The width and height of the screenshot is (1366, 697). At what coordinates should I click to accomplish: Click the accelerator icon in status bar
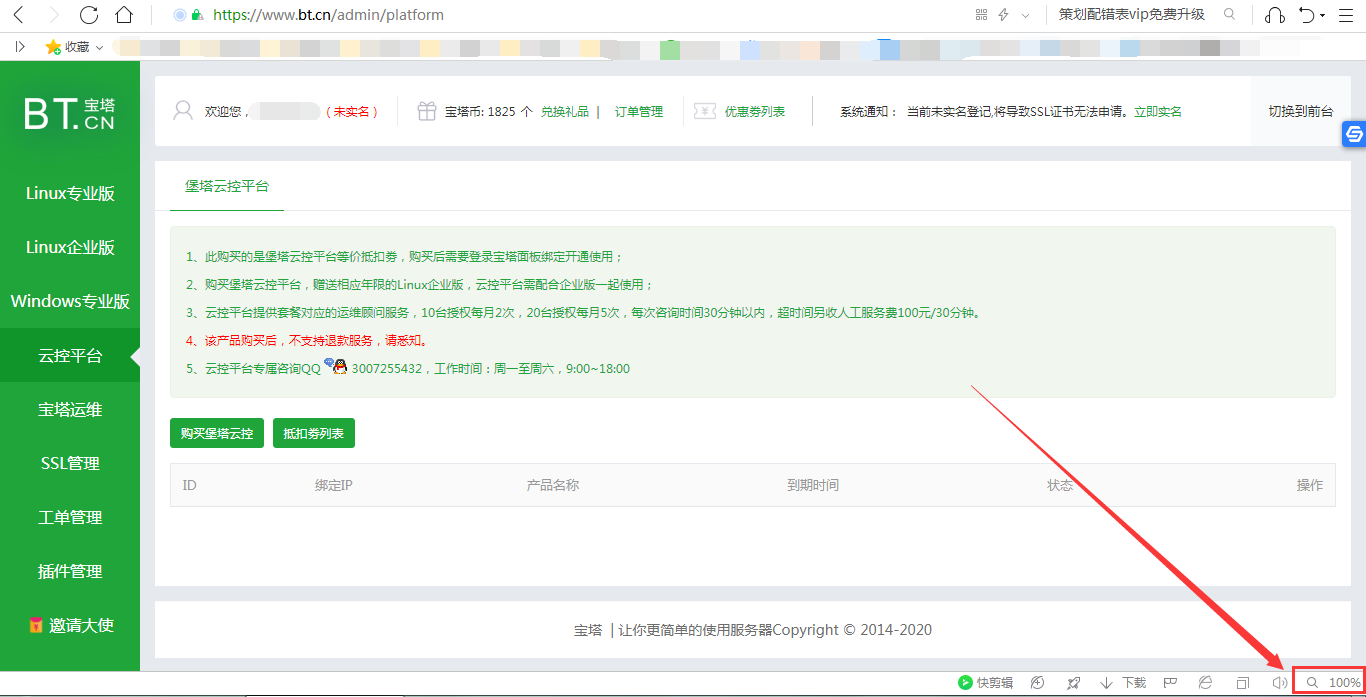[1038, 683]
